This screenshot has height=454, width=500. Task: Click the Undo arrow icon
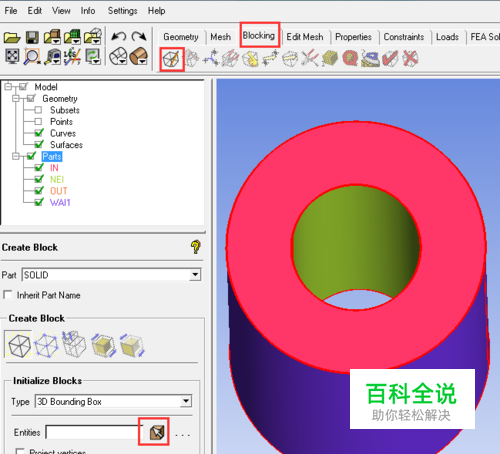coord(119,36)
